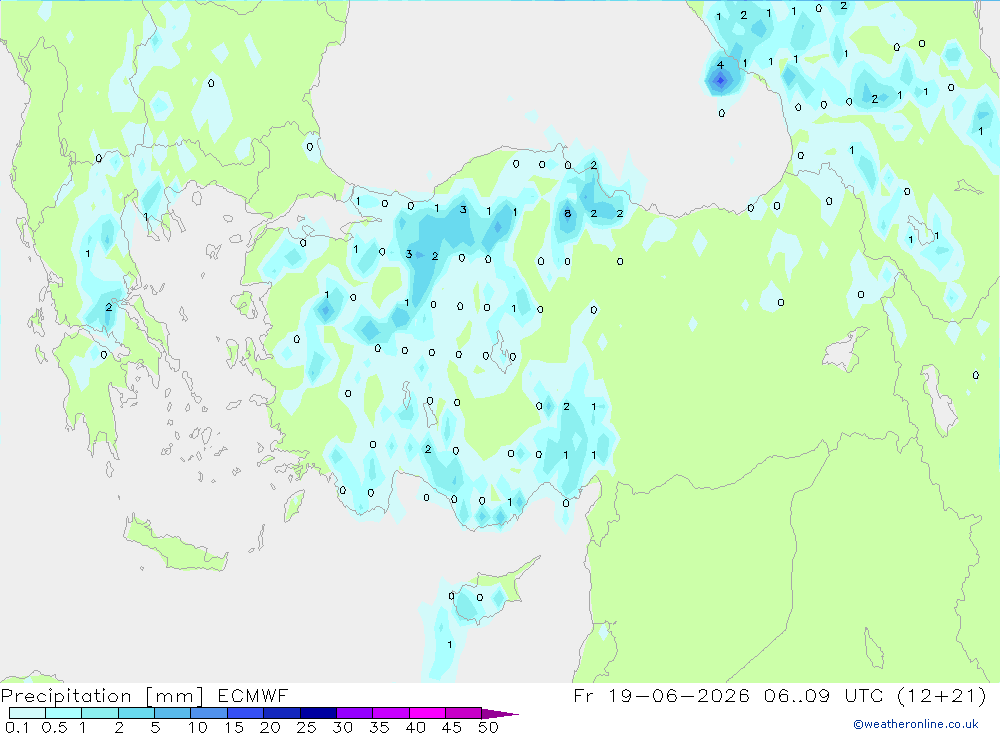Click the 'Precipitation' title word
This screenshot has width=1000, height=733.
pyautogui.click(x=66, y=696)
